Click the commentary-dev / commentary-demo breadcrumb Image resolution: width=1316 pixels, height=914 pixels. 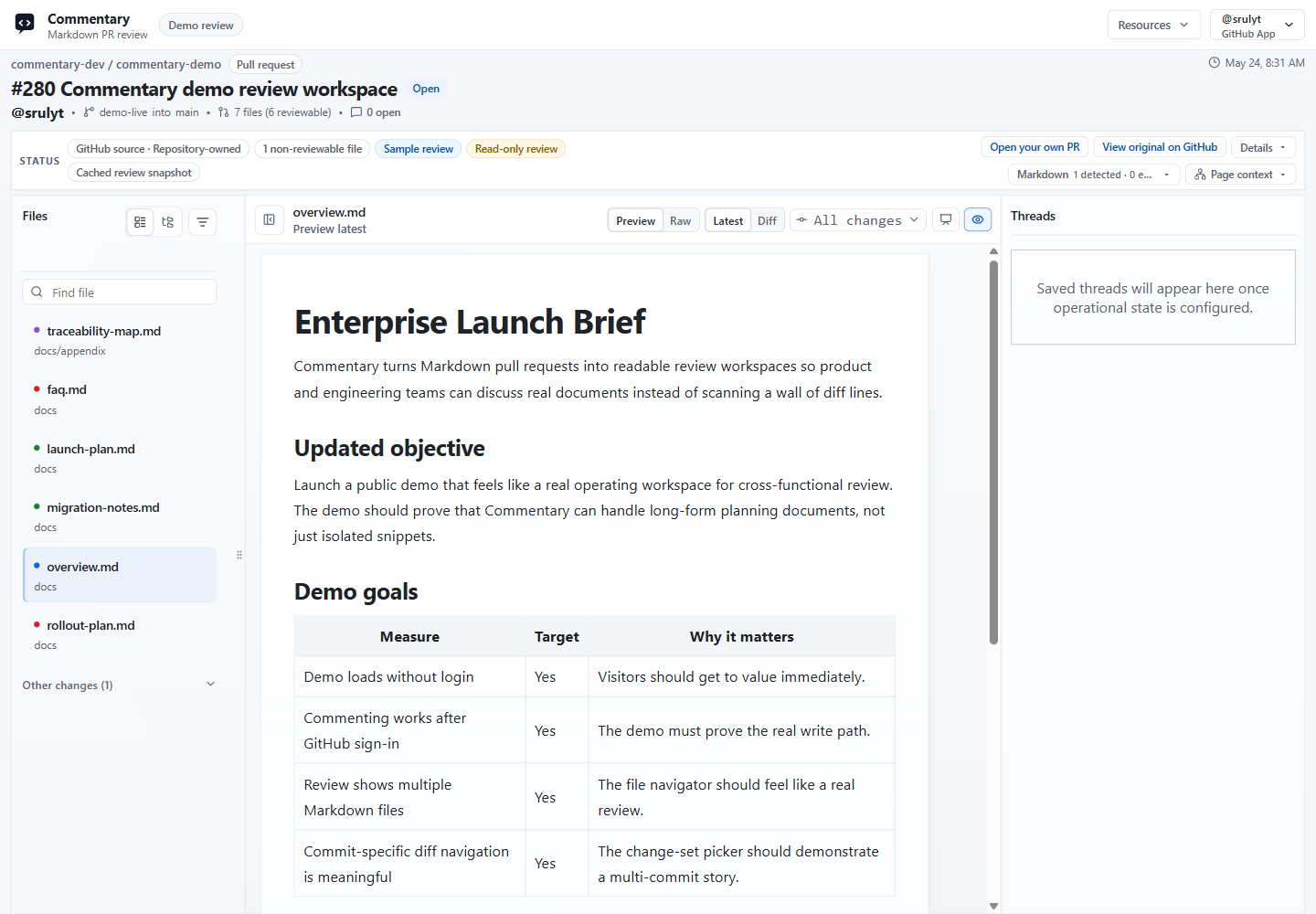(116, 64)
